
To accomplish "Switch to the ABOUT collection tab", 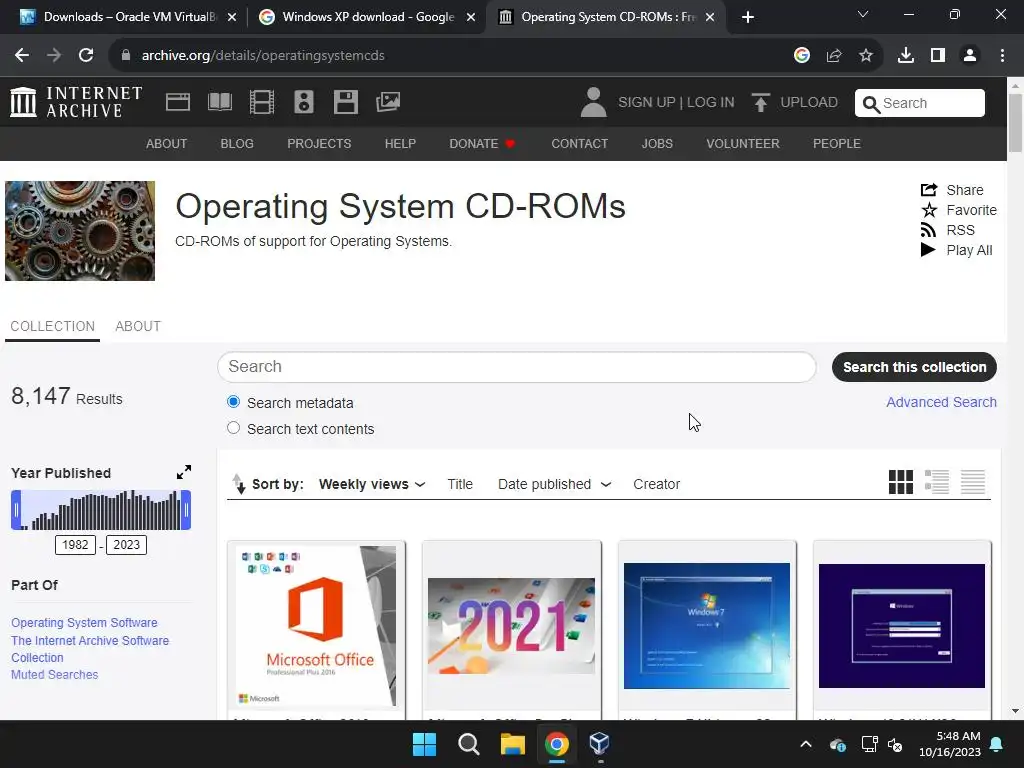I will pyautogui.click(x=138, y=326).
